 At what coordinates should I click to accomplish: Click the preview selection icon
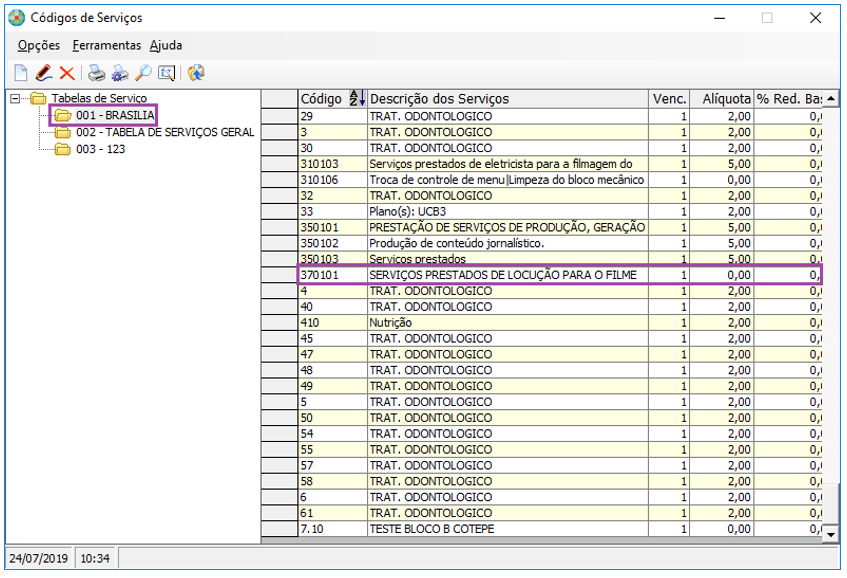pos(165,70)
